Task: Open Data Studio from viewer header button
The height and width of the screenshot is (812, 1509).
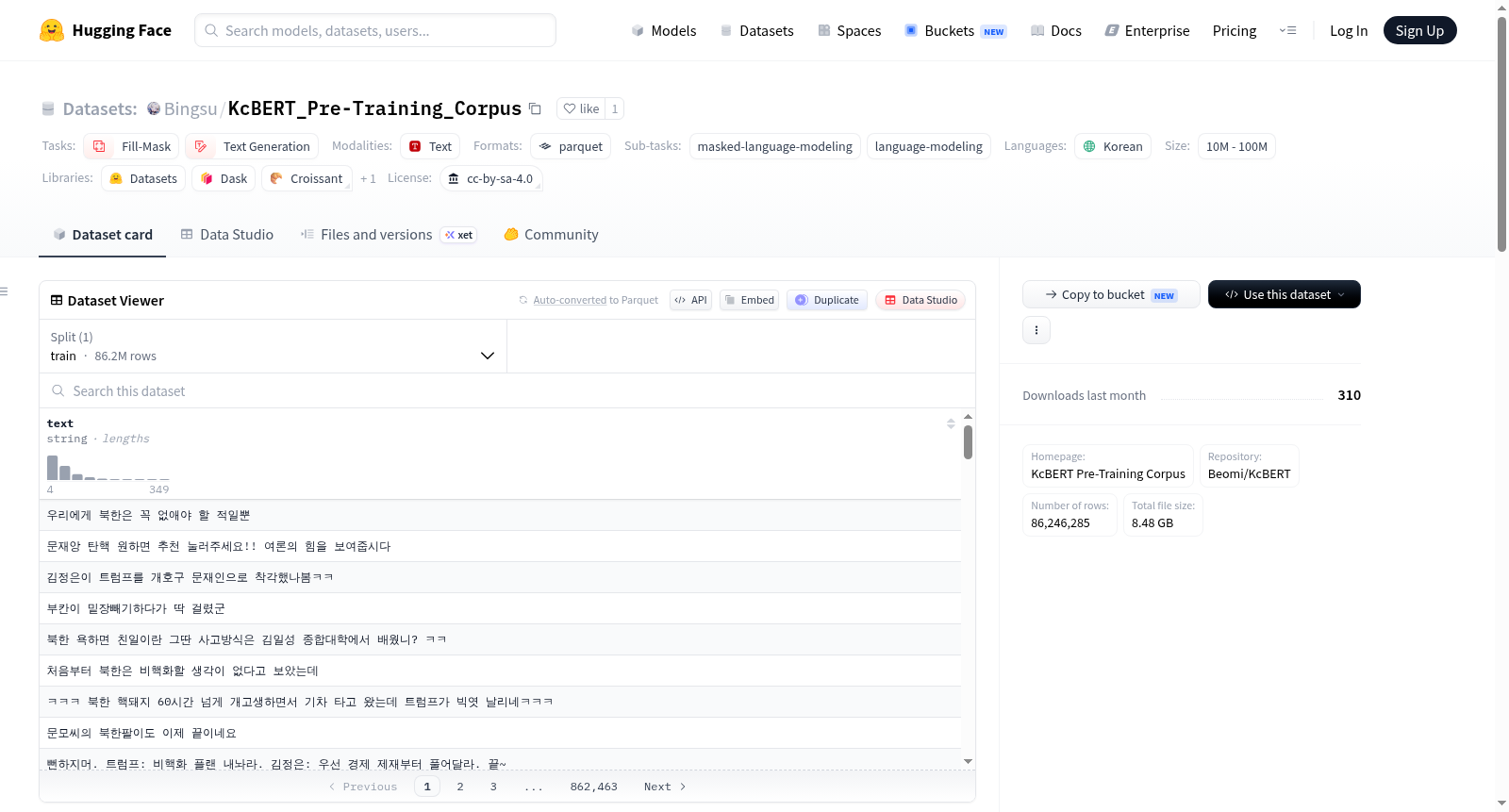Action: click(x=920, y=300)
